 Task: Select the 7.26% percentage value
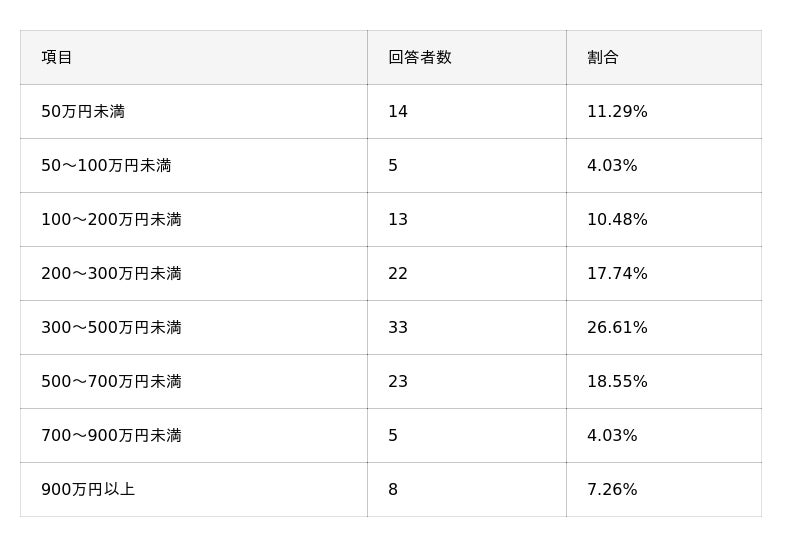point(612,490)
